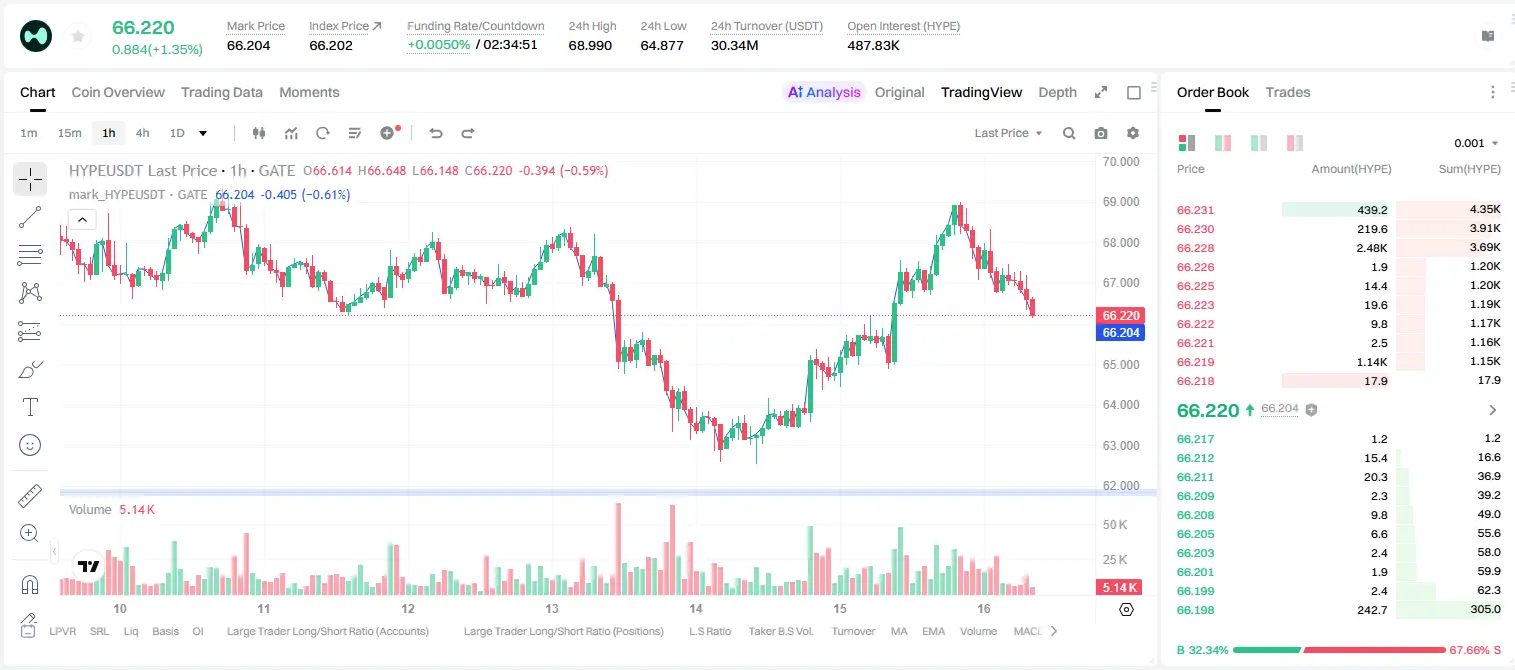Image resolution: width=1515 pixels, height=670 pixels.
Task: Select the text annotation tool
Action: [30, 407]
